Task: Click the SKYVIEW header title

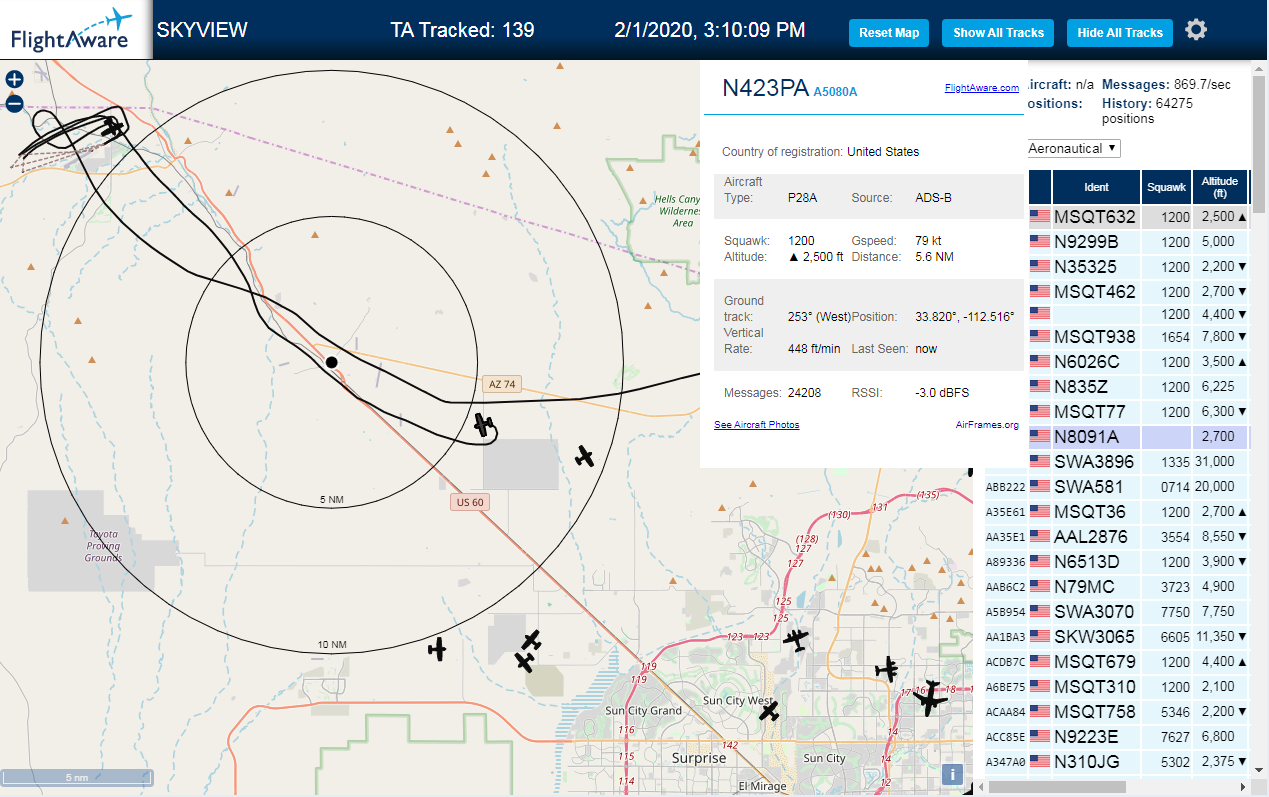Action: pyautogui.click(x=202, y=30)
